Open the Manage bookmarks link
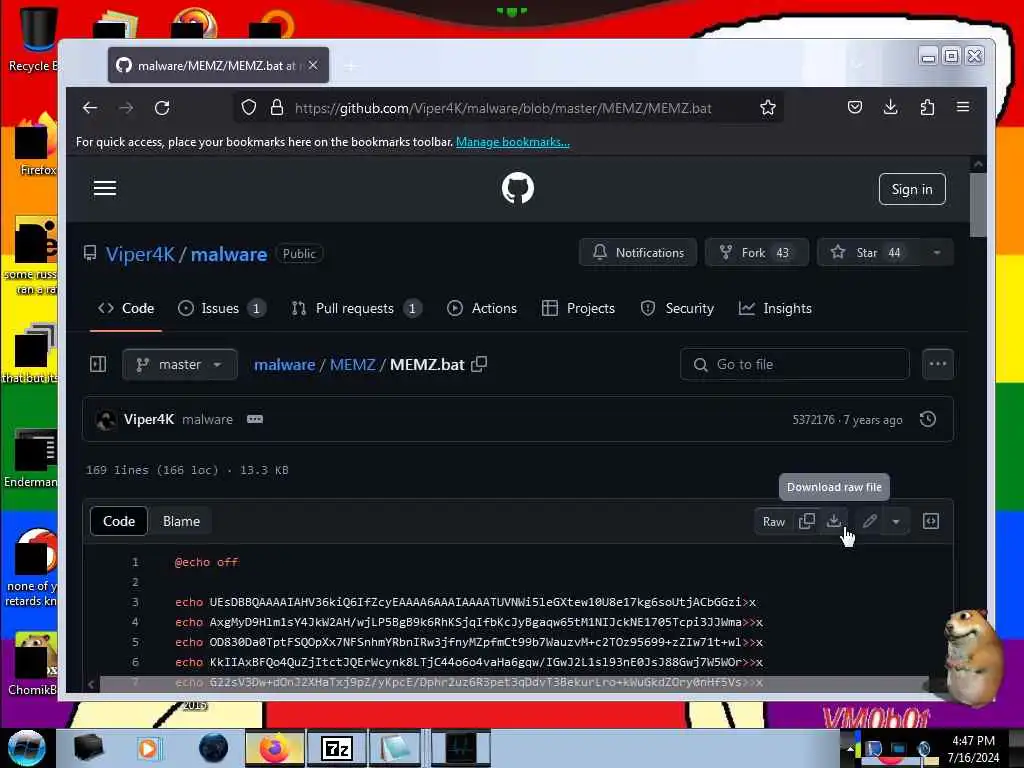The height and width of the screenshot is (768, 1024). click(x=513, y=142)
